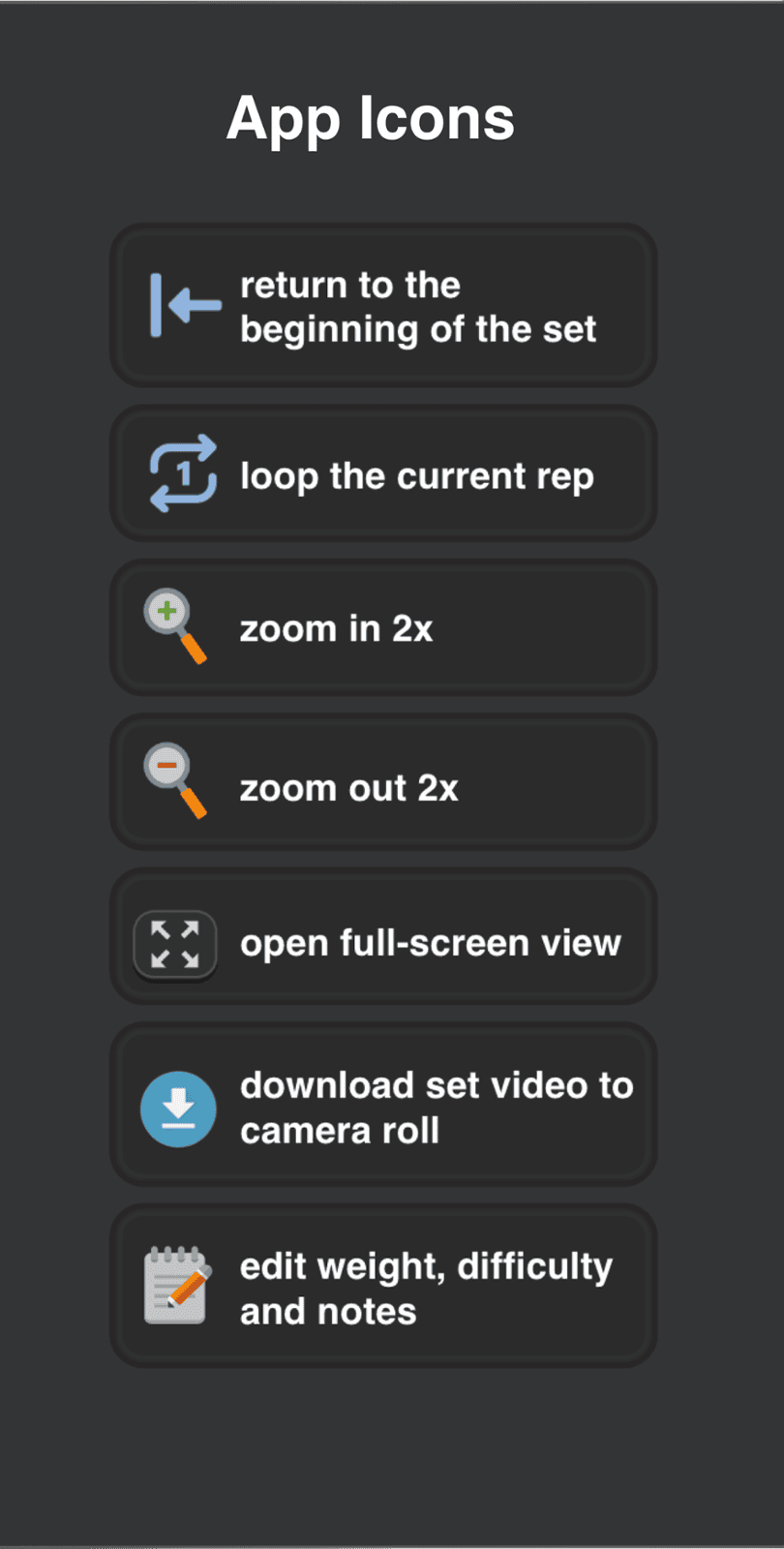The height and width of the screenshot is (1549, 784).
Task: Tap the number 1 inside the loop icon
Action: [x=184, y=474]
